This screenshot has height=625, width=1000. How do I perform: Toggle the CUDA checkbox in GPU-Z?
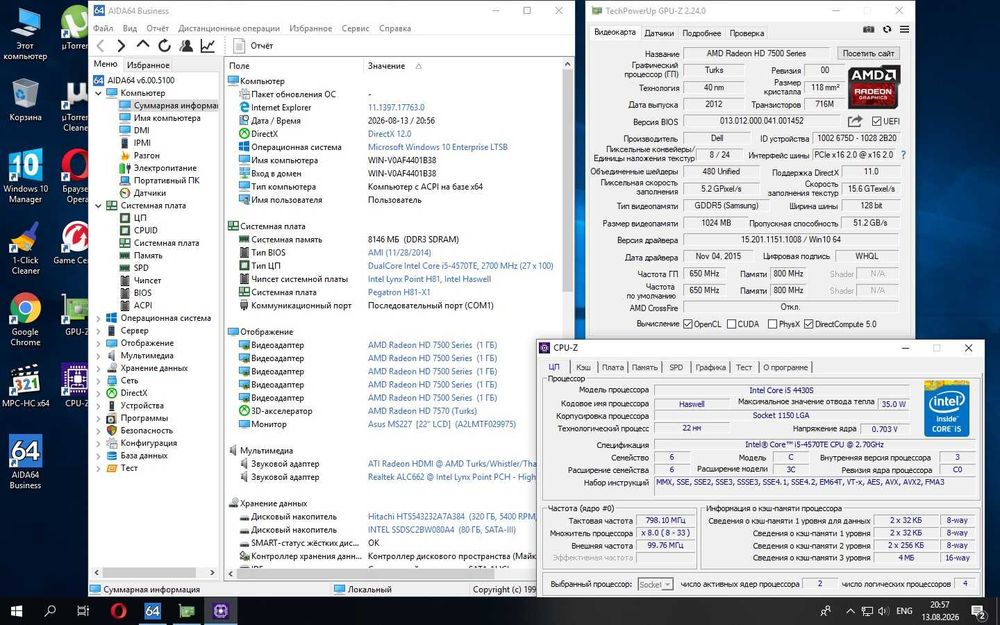pyautogui.click(x=732, y=324)
